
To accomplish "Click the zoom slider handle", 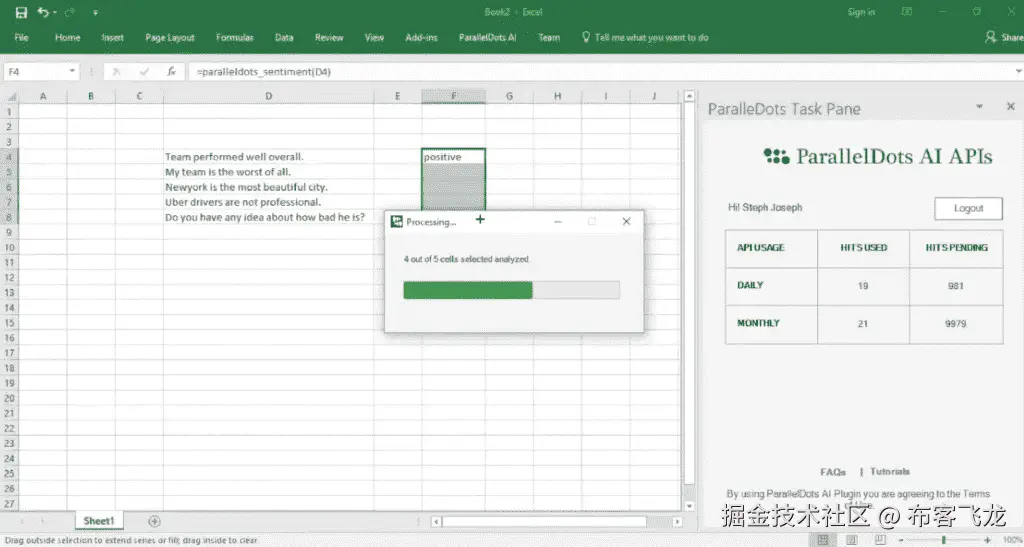I will [944, 540].
